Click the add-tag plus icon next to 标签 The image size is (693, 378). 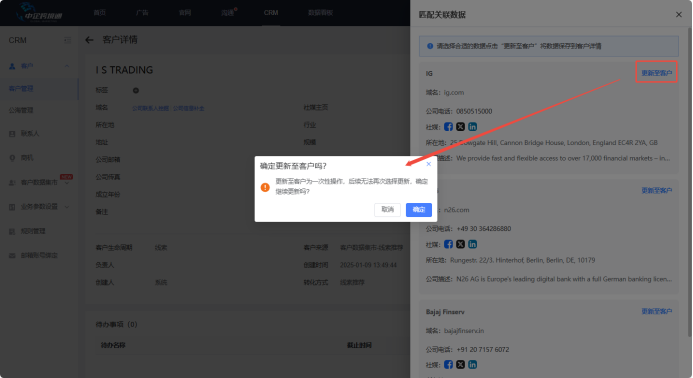tap(136, 90)
